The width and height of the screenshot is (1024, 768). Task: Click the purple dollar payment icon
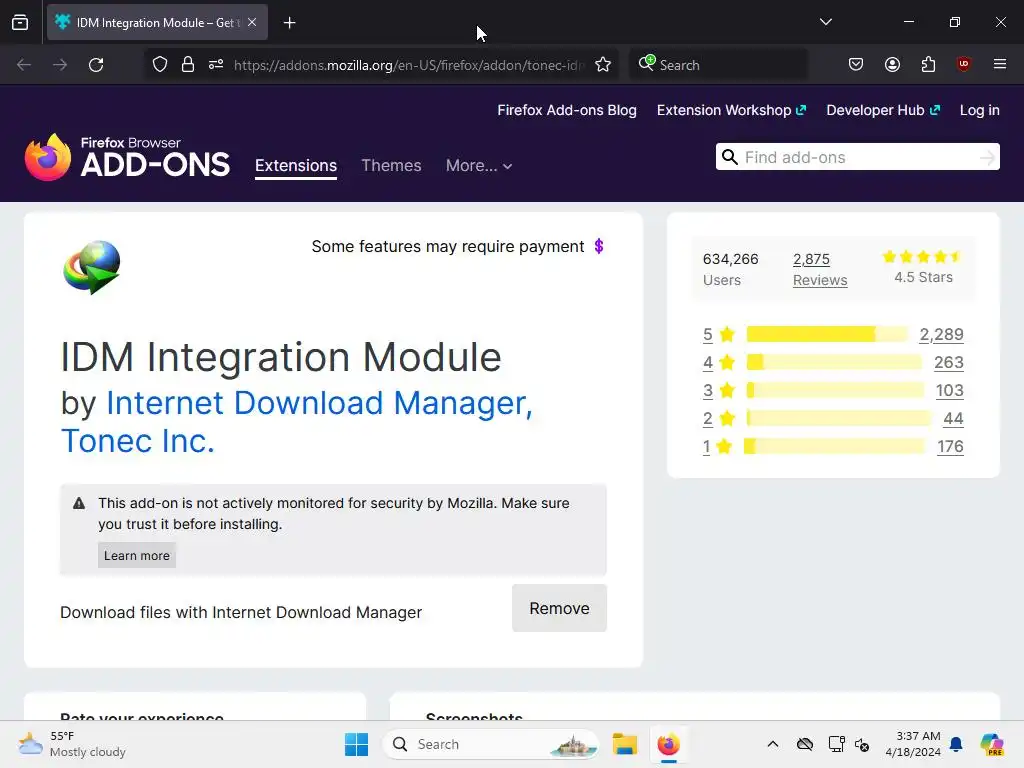tap(599, 246)
